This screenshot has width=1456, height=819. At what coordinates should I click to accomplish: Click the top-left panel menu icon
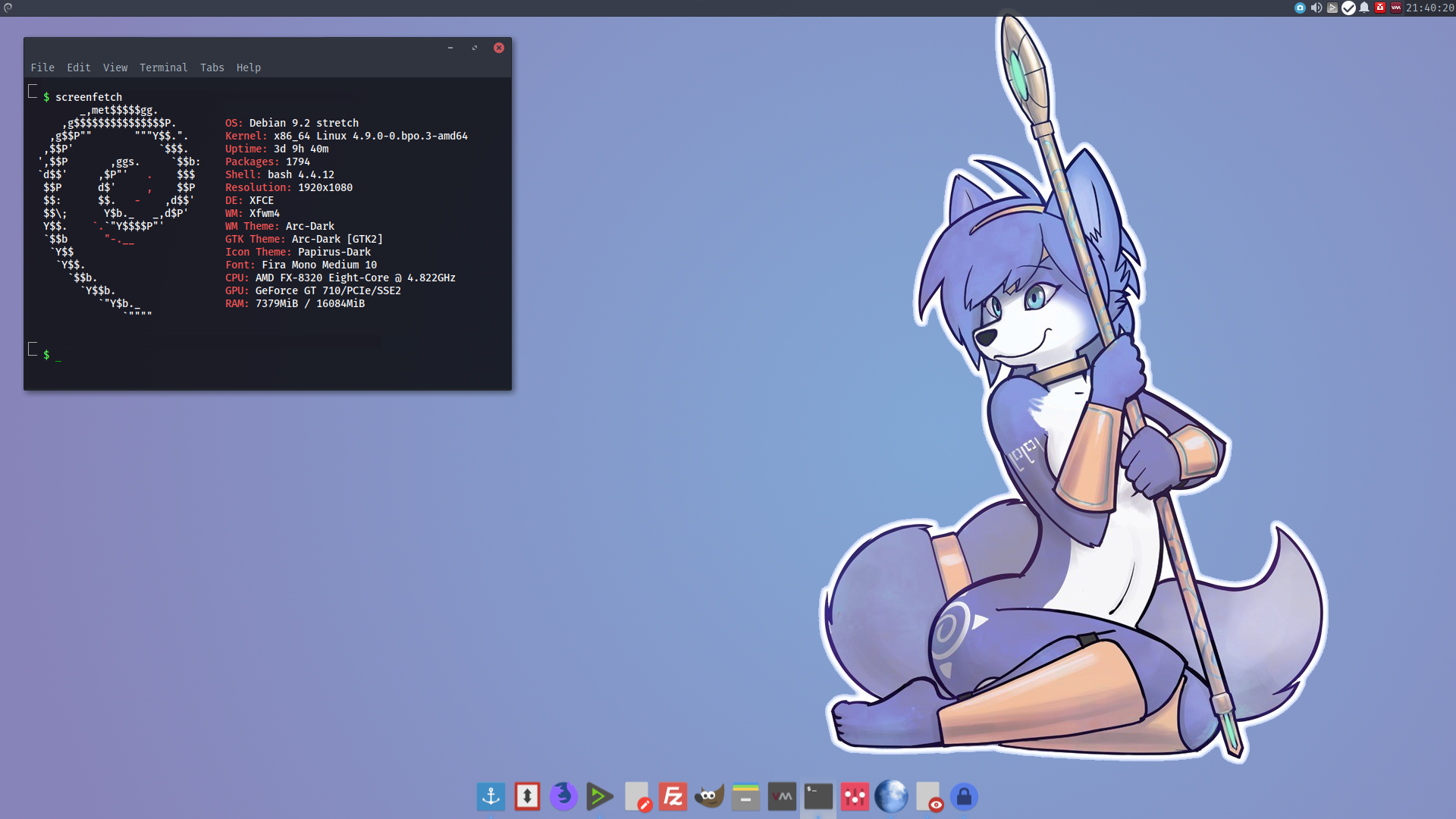click(8, 8)
